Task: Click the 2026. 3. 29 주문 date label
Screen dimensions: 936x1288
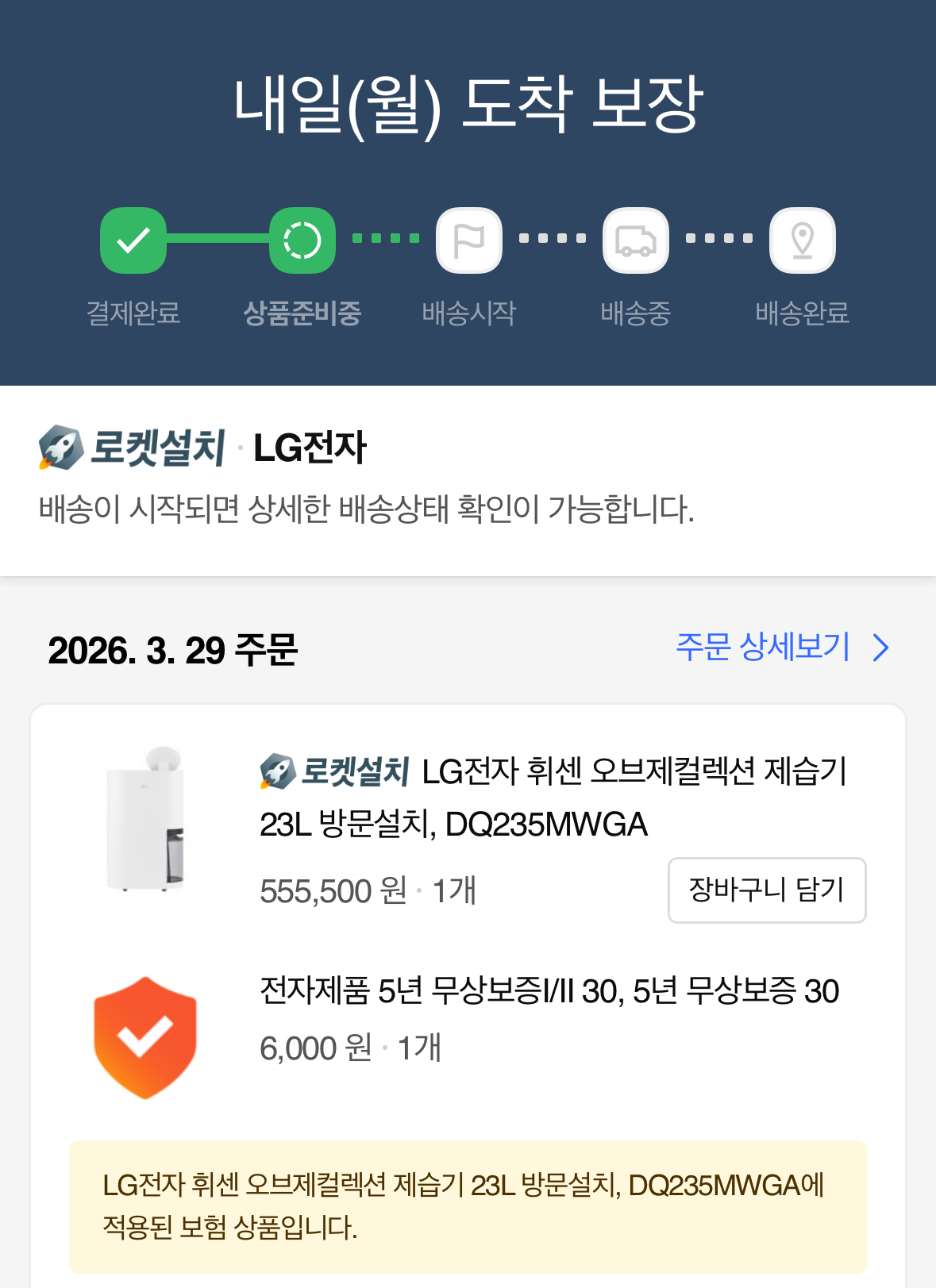Action: pyautogui.click(x=172, y=651)
